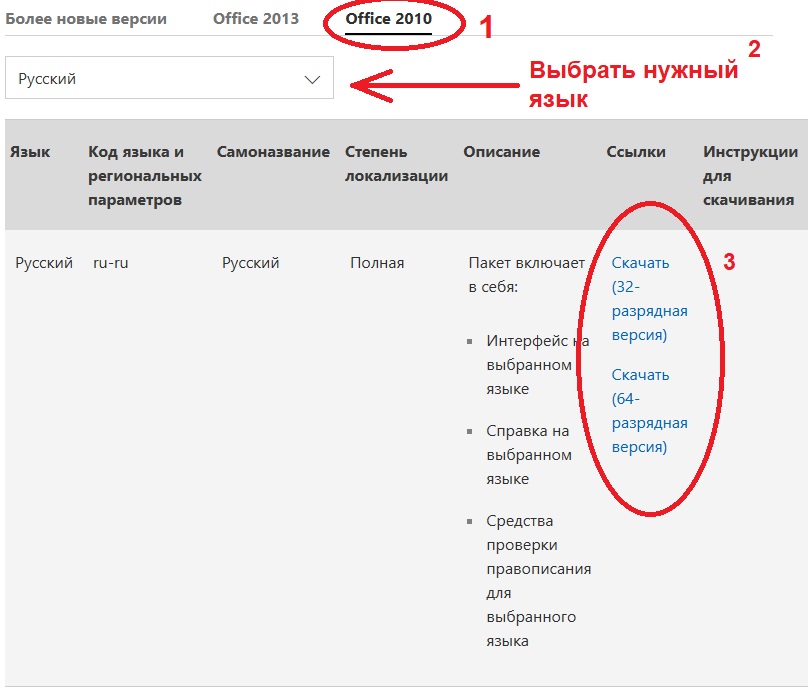Click the ru-ru language code cell
The width and height of the screenshot is (812, 690).
pyautogui.click(x=110, y=263)
